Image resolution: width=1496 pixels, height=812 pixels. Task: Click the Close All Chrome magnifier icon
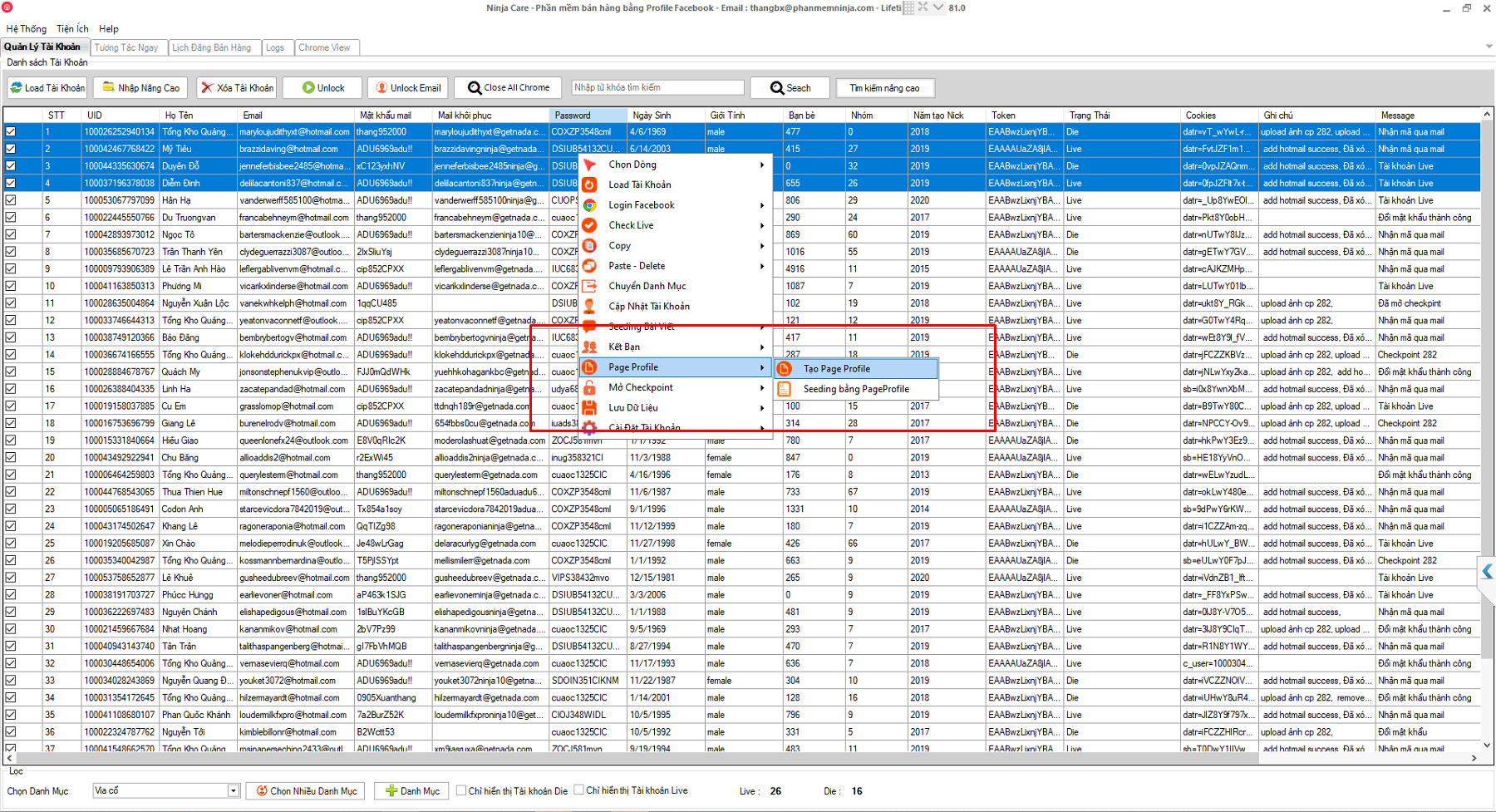475,87
